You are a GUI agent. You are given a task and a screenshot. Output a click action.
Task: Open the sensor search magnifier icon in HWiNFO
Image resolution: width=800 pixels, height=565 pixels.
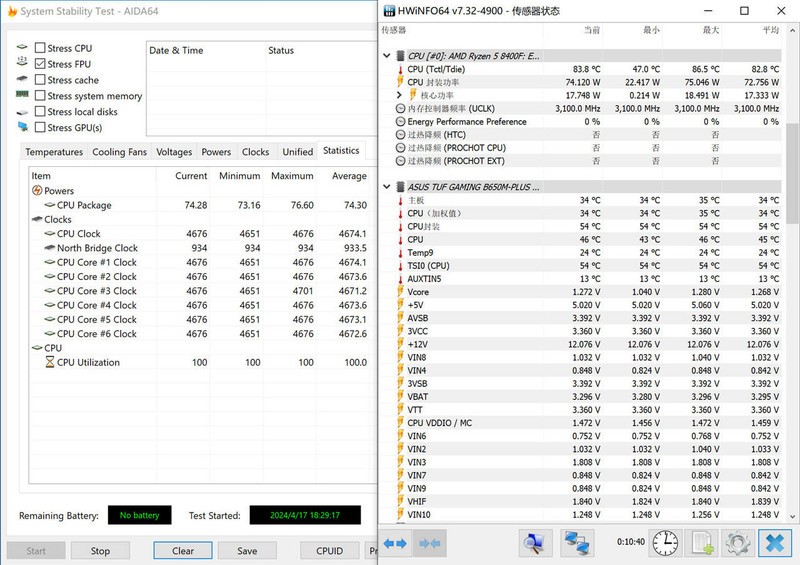point(535,543)
